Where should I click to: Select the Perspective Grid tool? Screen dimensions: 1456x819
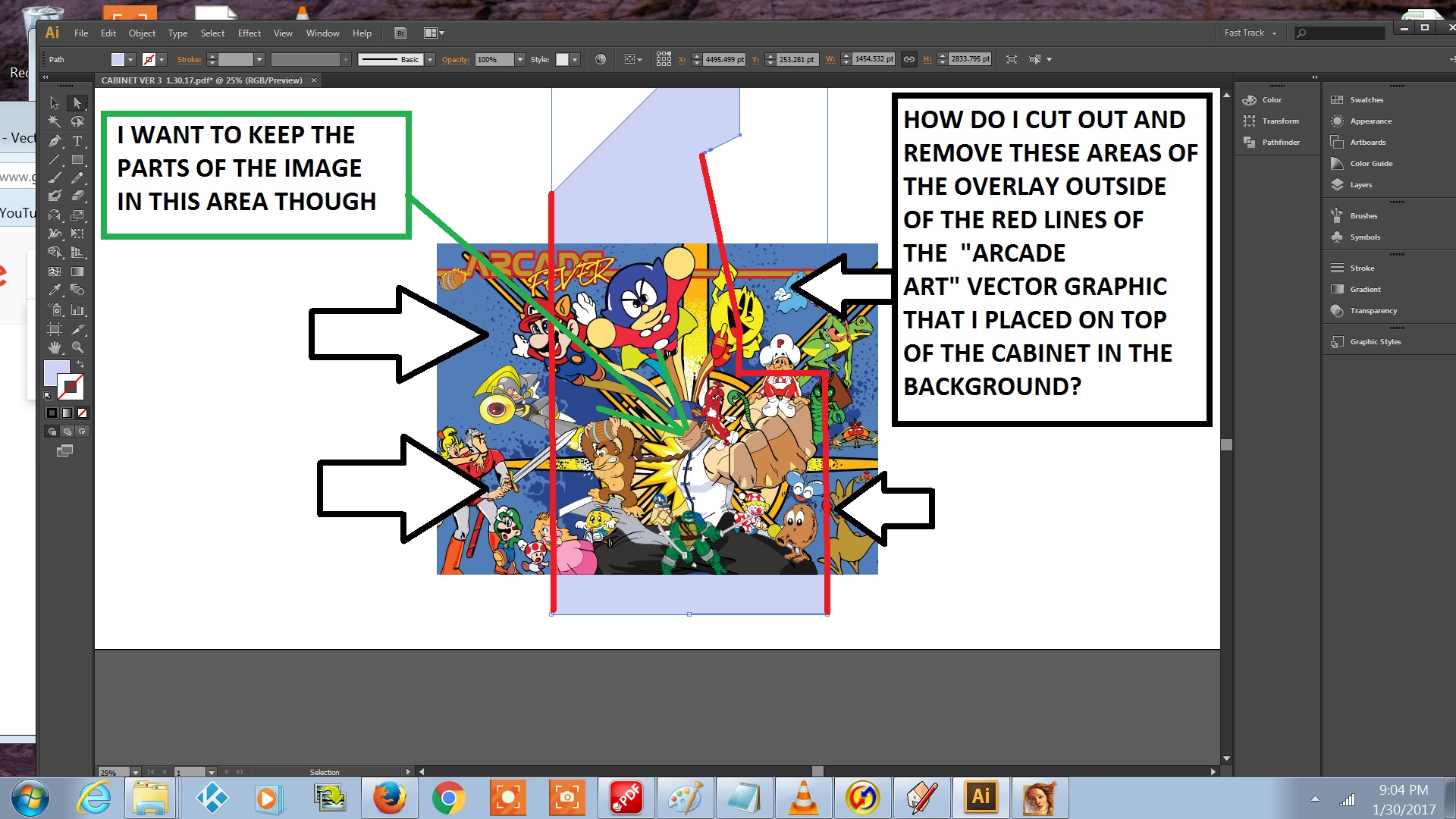click(77, 253)
